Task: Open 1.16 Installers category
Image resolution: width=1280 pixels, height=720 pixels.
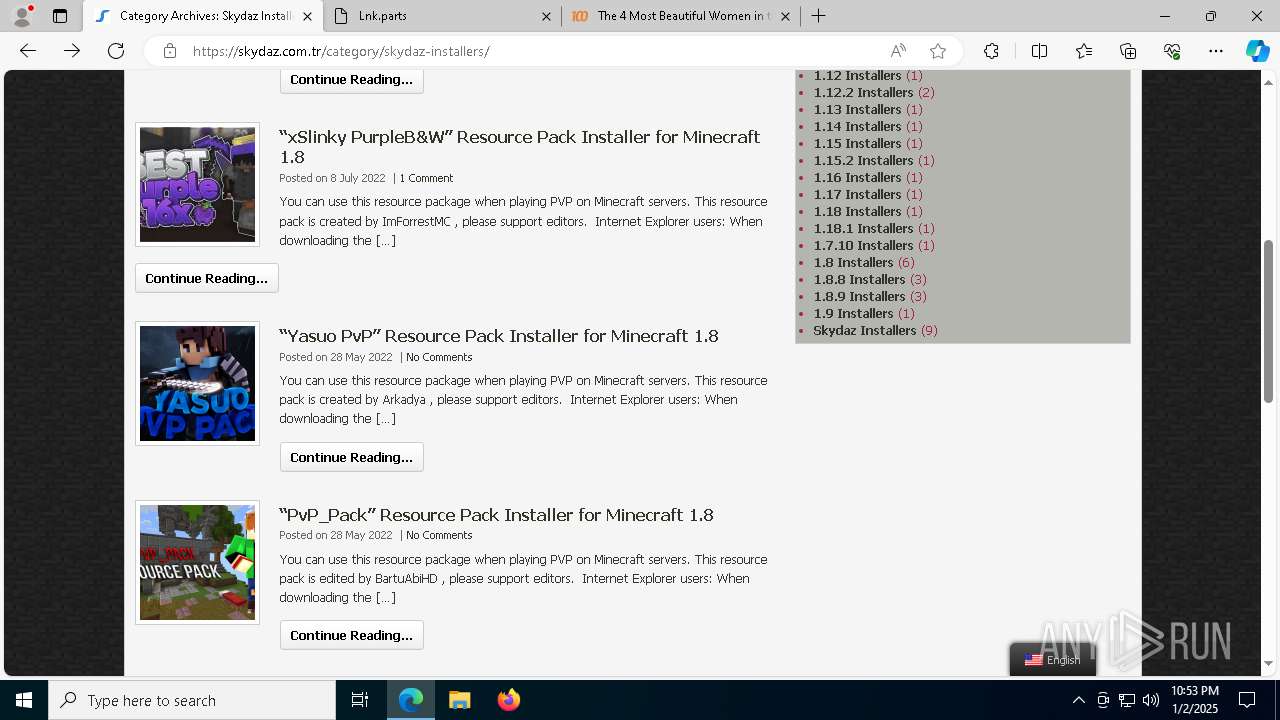Action: tap(857, 177)
